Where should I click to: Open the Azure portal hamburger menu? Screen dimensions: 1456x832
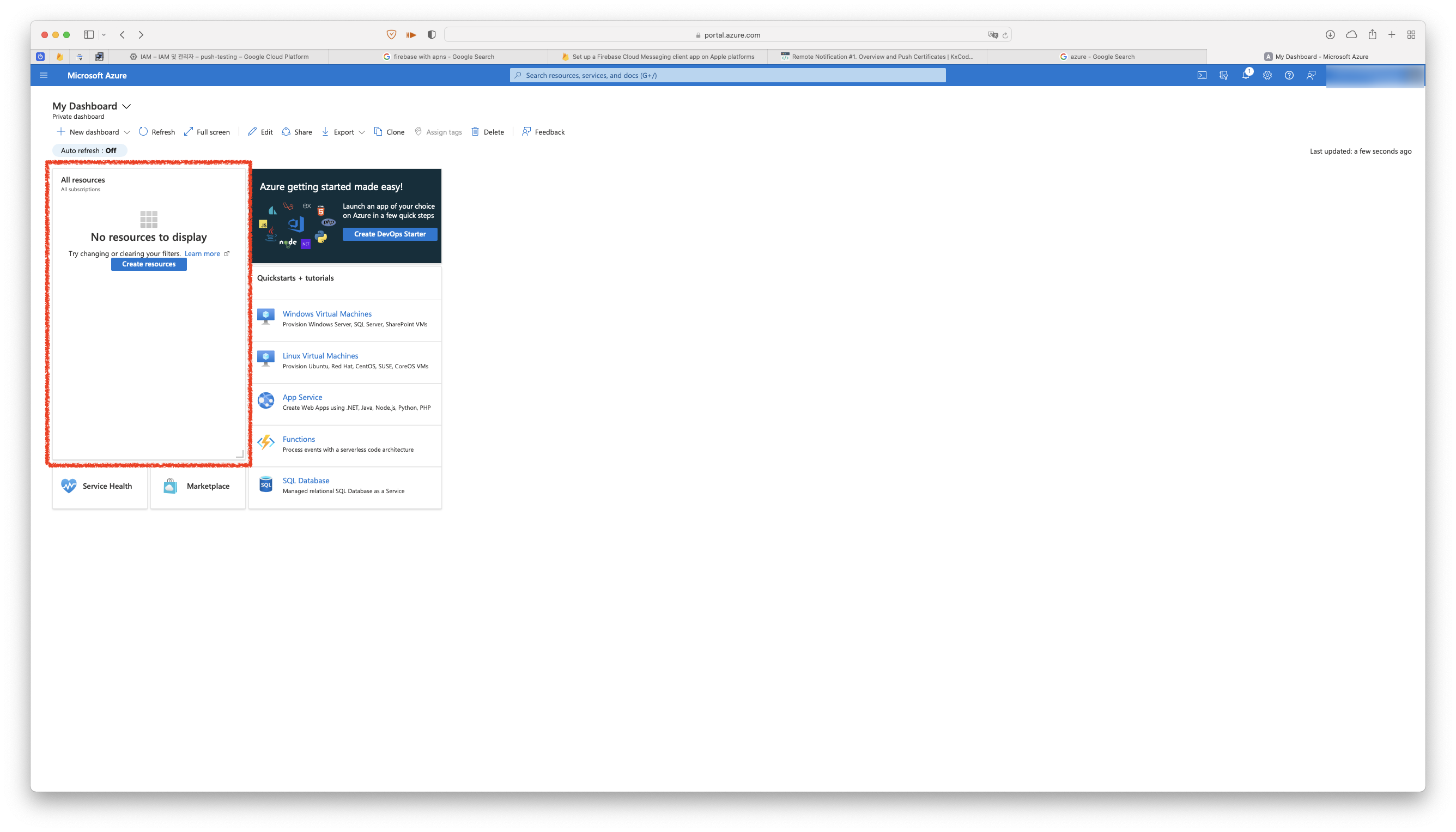pos(44,75)
